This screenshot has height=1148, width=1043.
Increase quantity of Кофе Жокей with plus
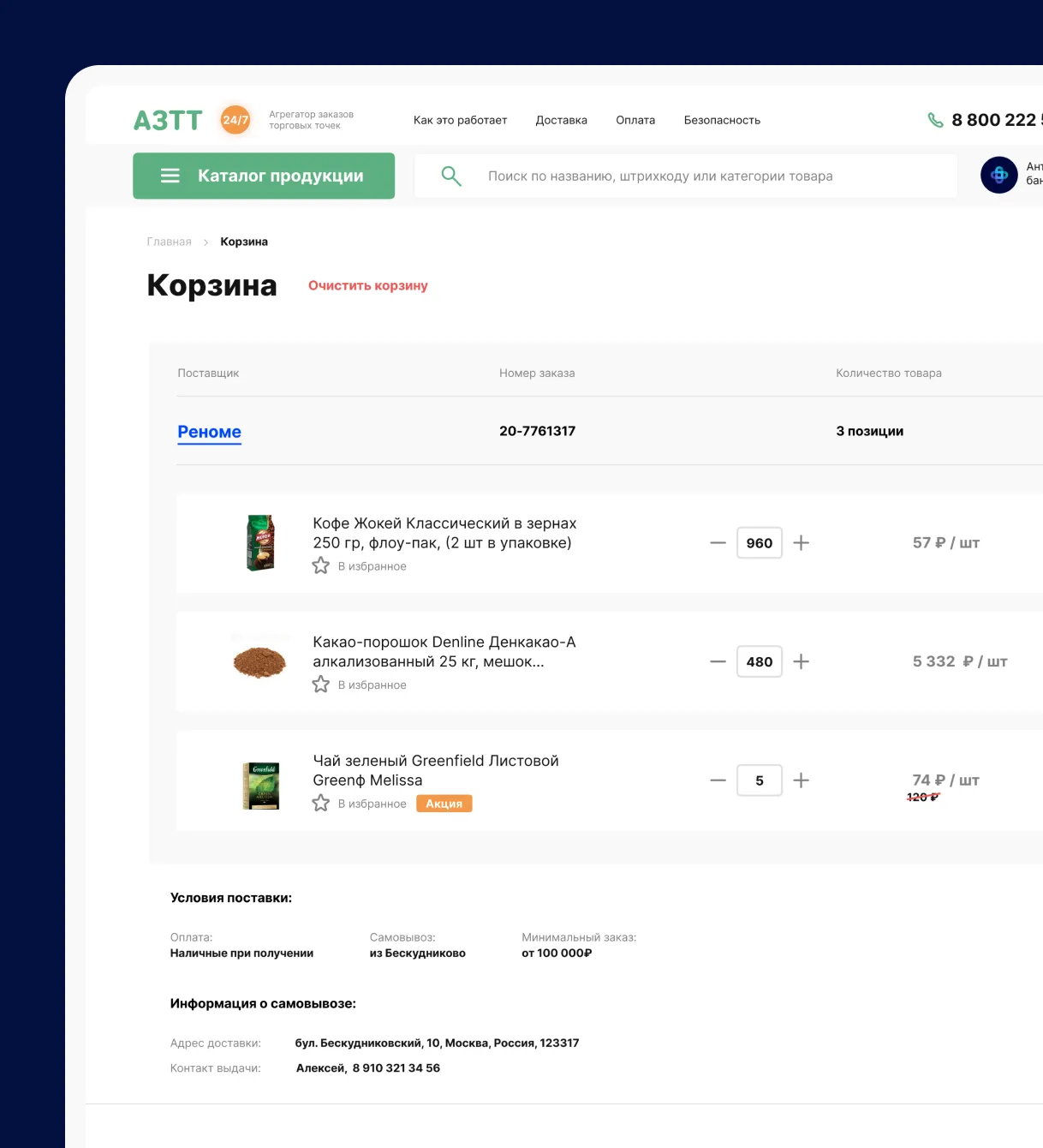point(801,543)
